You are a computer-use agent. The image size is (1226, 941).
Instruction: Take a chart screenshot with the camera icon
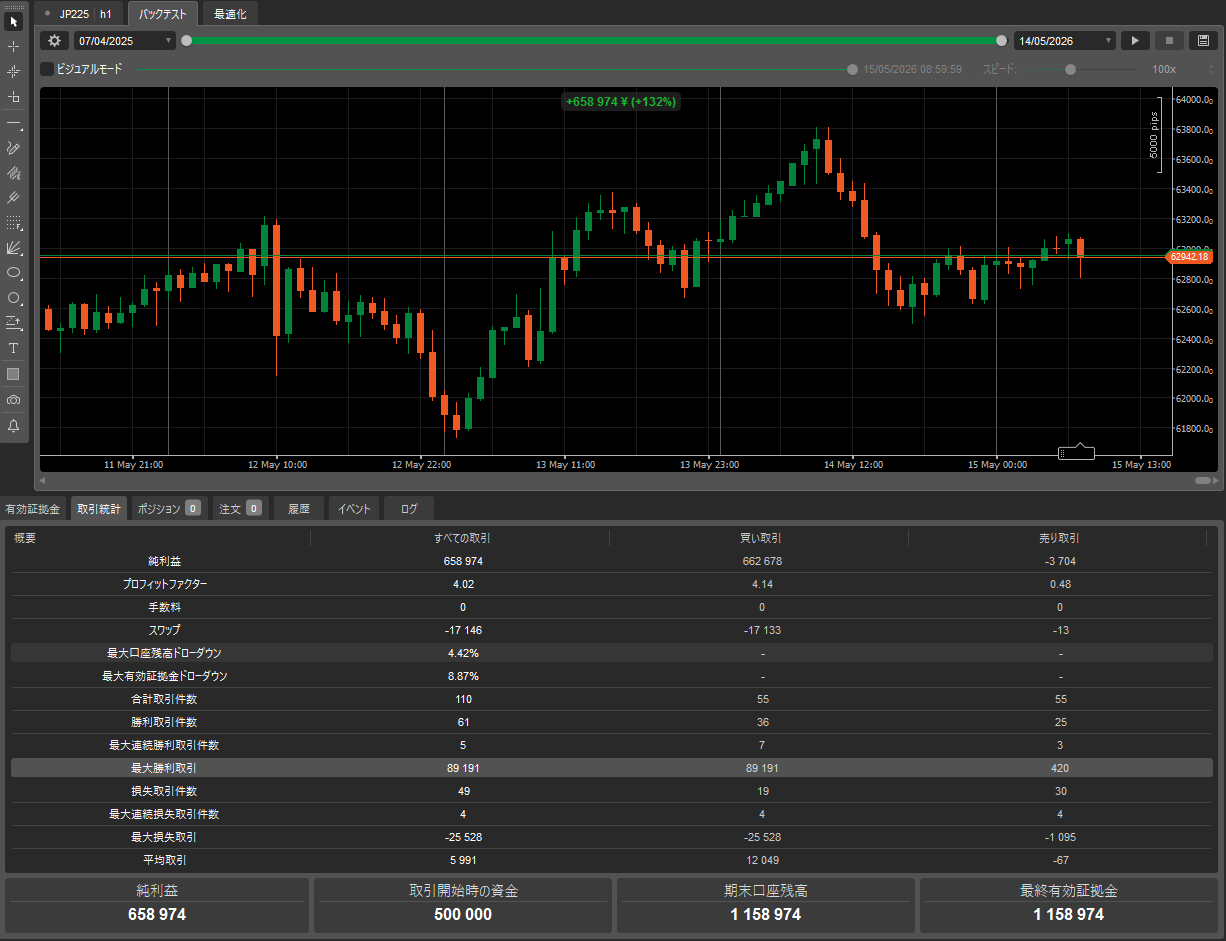pos(14,399)
